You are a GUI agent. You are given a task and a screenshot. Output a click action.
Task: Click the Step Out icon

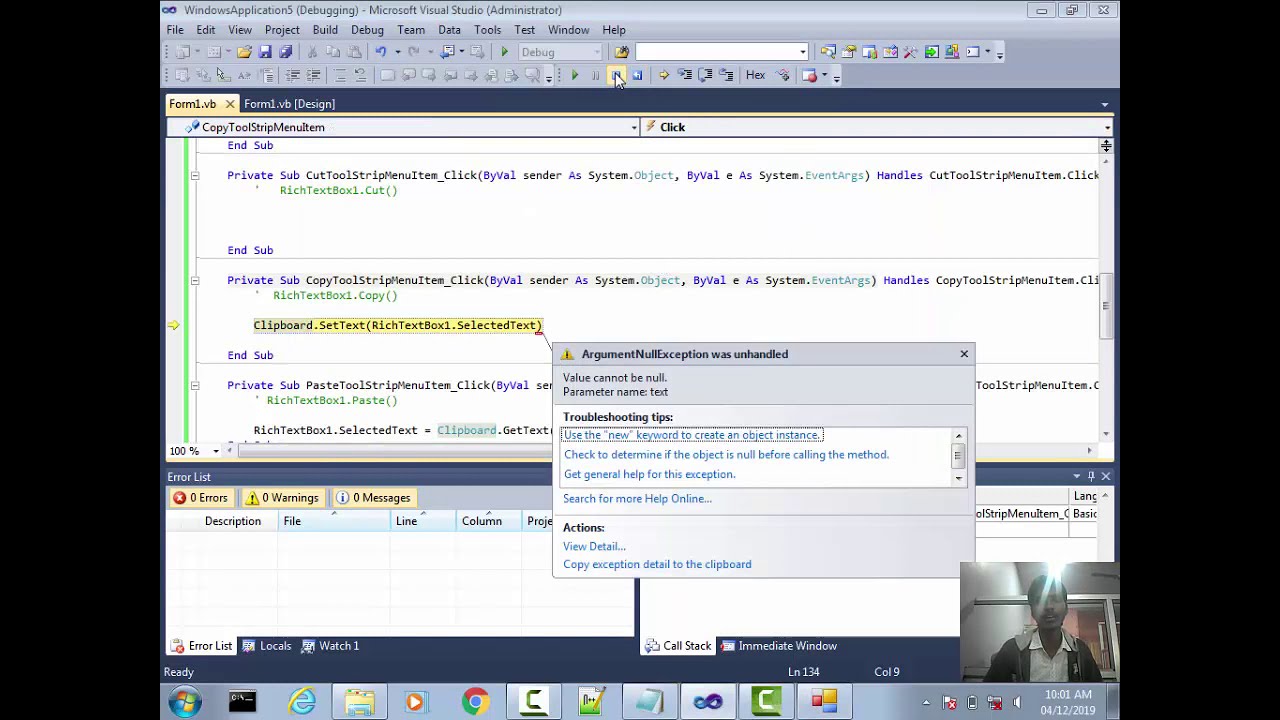(x=726, y=75)
